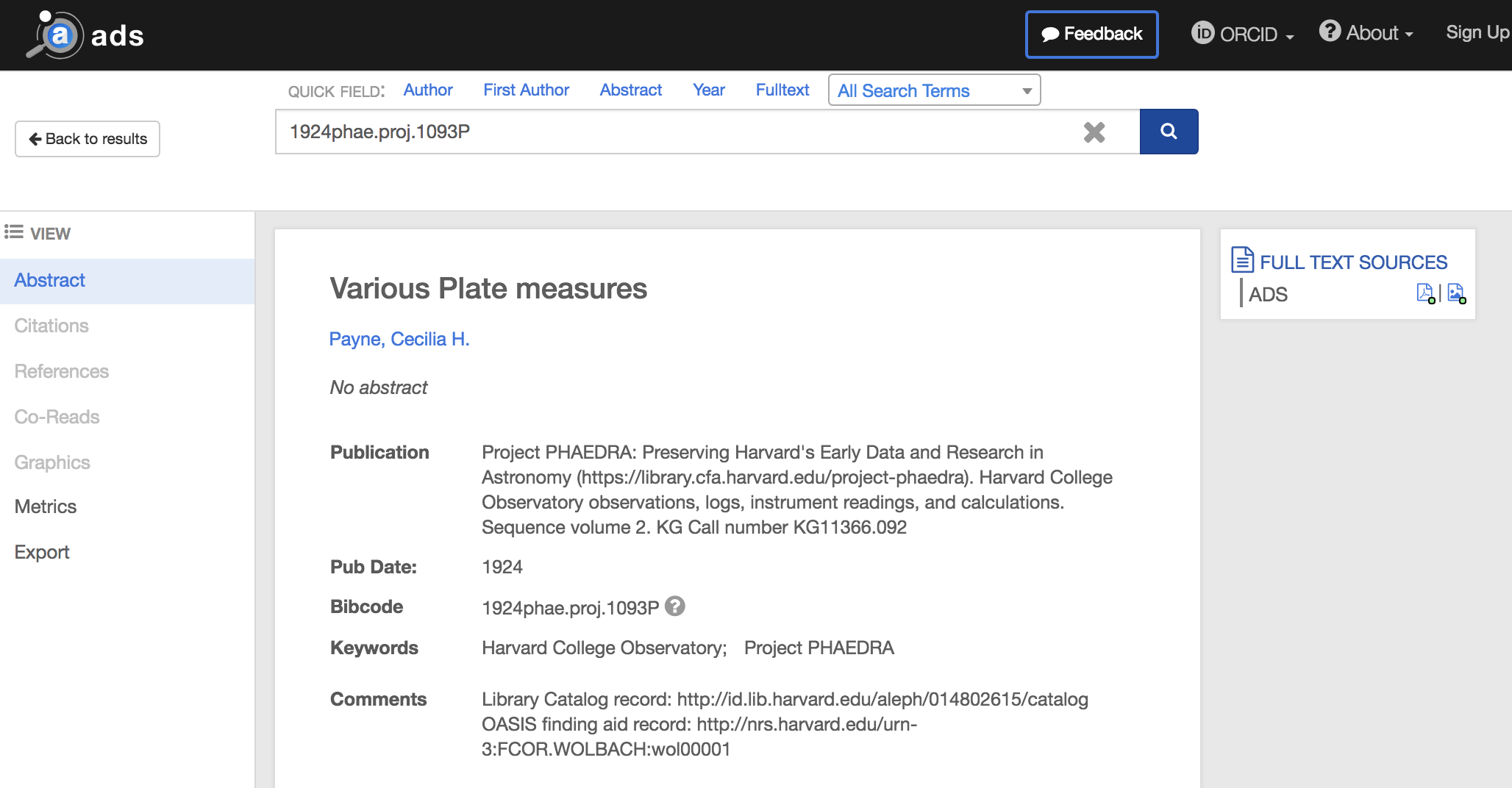The height and width of the screenshot is (788, 1512).
Task: Click the Pub Date value 1924
Action: (x=502, y=567)
